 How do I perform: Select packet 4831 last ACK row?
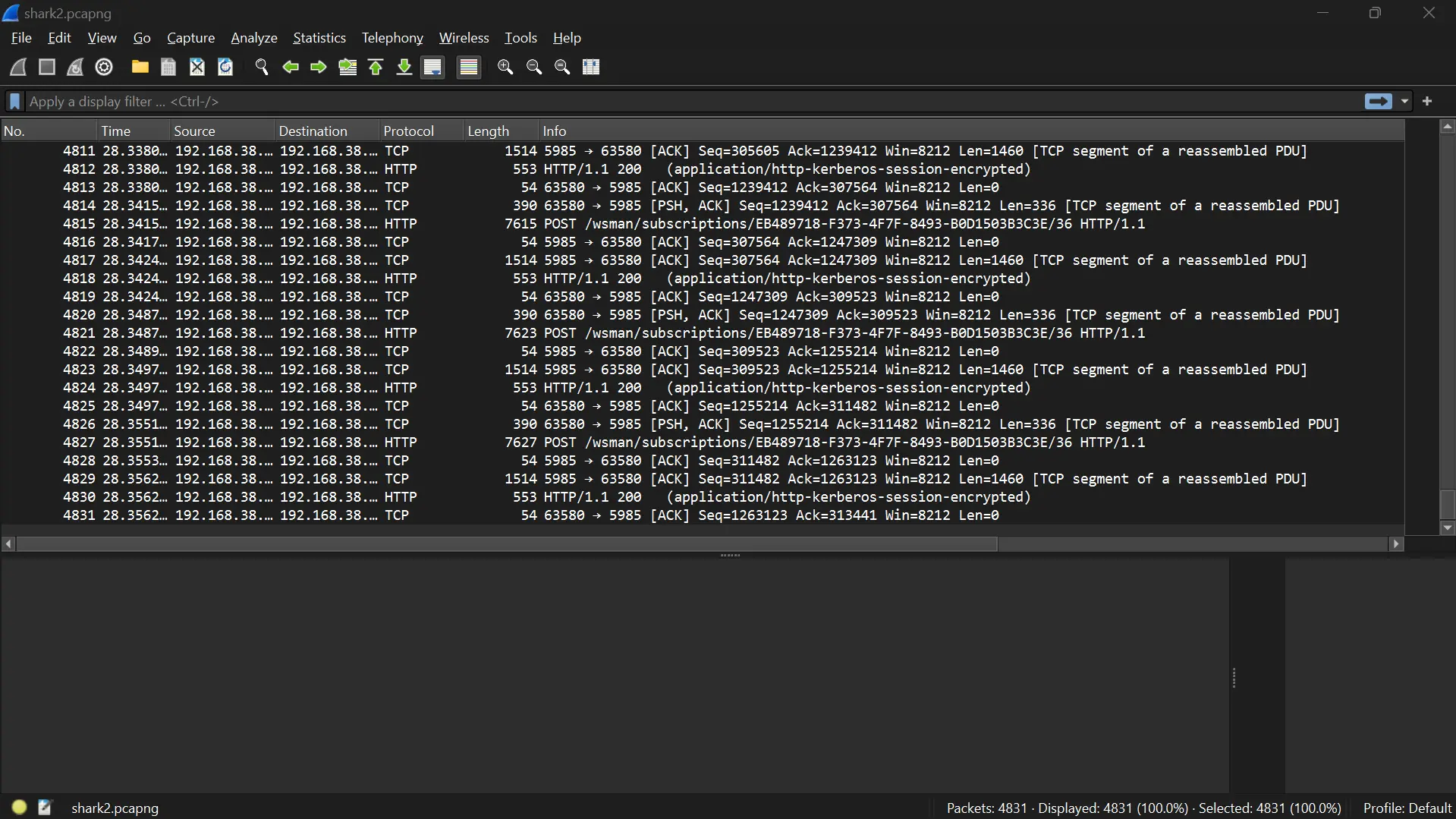point(703,515)
